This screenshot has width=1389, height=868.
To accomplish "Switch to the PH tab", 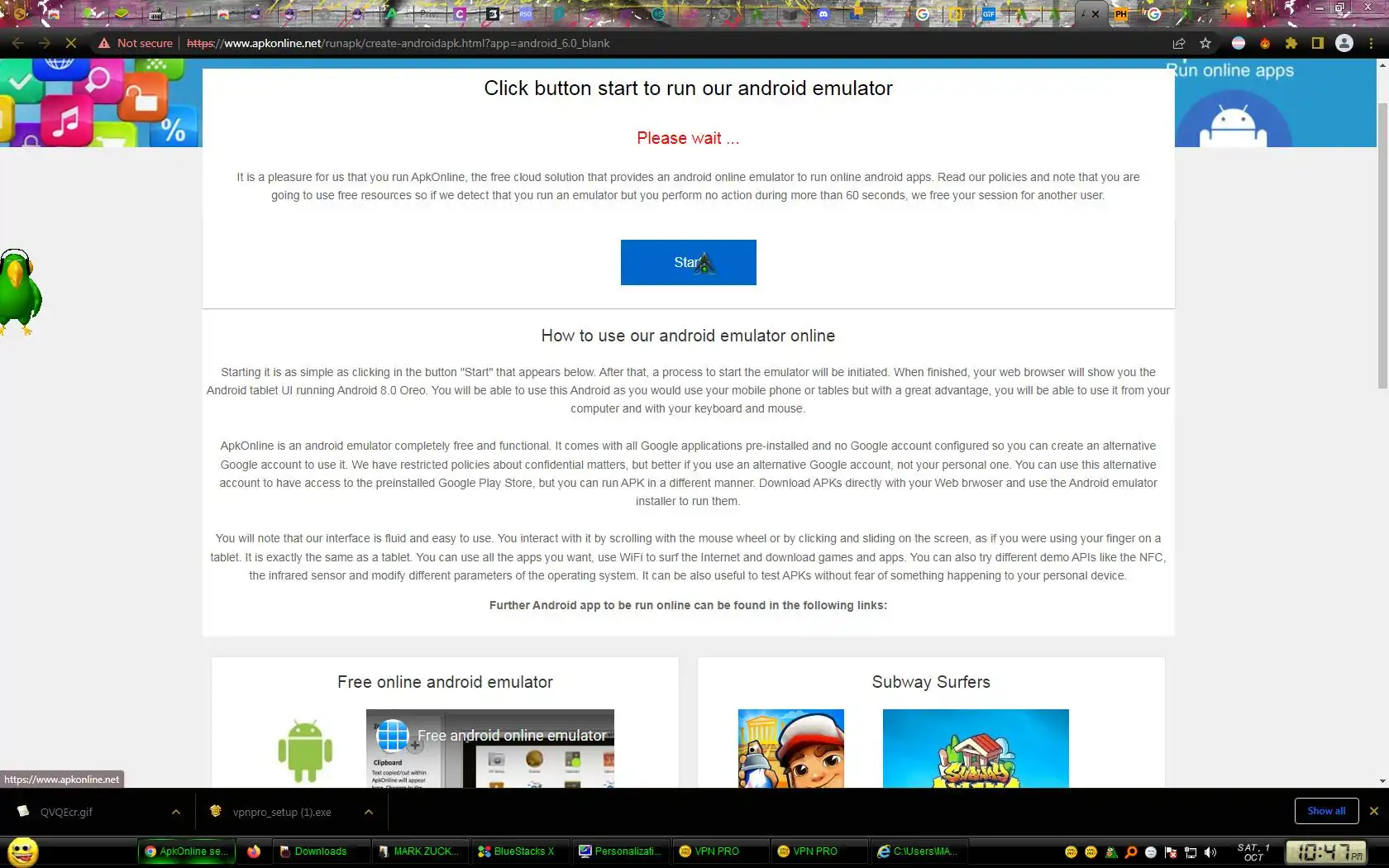I will [1121, 14].
